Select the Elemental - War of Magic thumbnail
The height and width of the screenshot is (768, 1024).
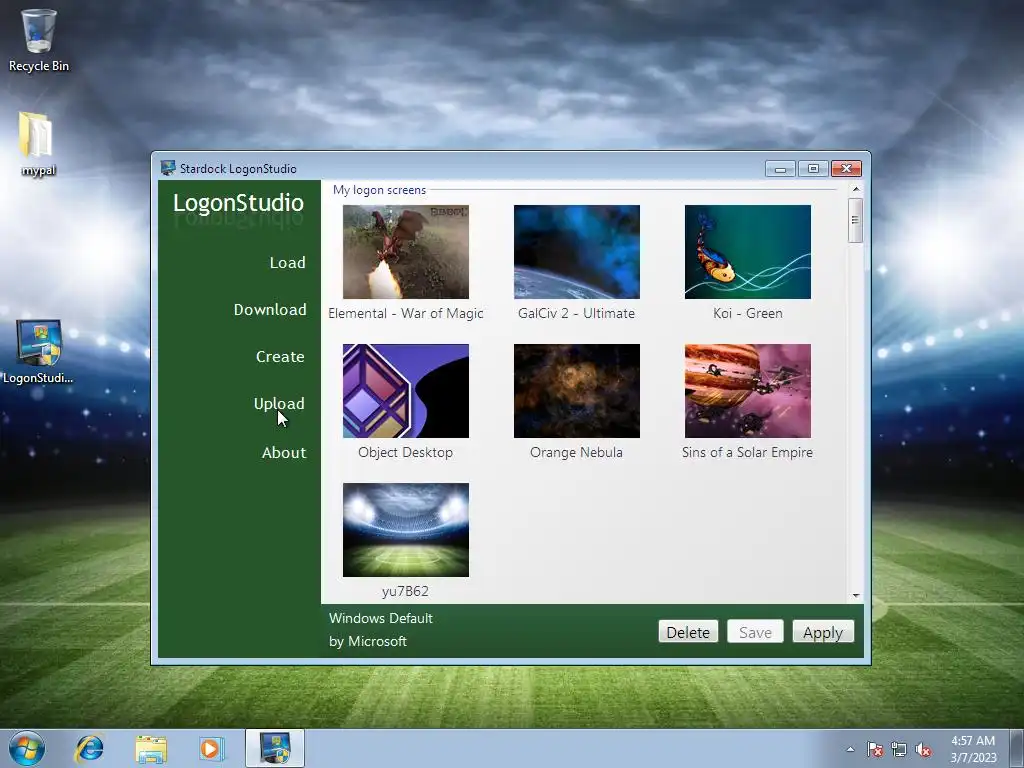pyautogui.click(x=406, y=252)
